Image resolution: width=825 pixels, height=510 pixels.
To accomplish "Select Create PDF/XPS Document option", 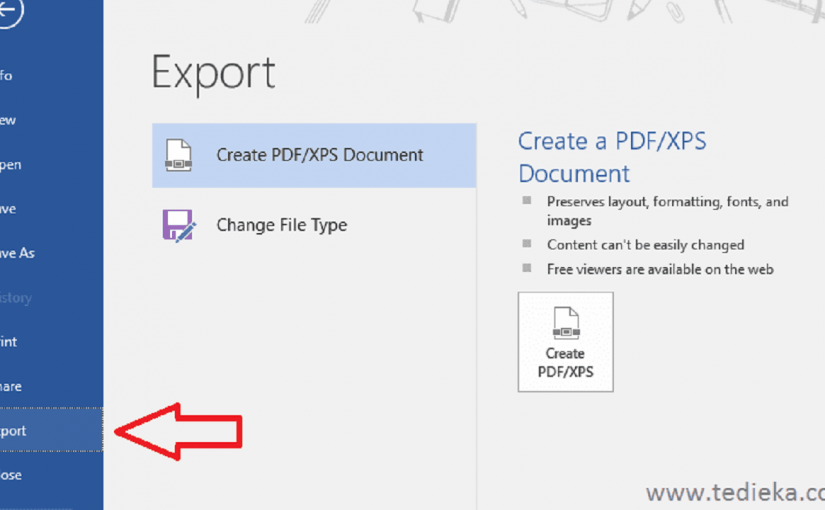I will click(314, 155).
